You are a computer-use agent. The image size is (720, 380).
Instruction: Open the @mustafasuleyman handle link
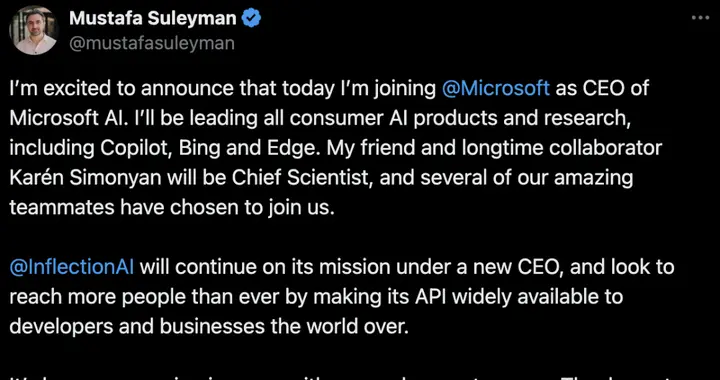pyautogui.click(x=152, y=44)
